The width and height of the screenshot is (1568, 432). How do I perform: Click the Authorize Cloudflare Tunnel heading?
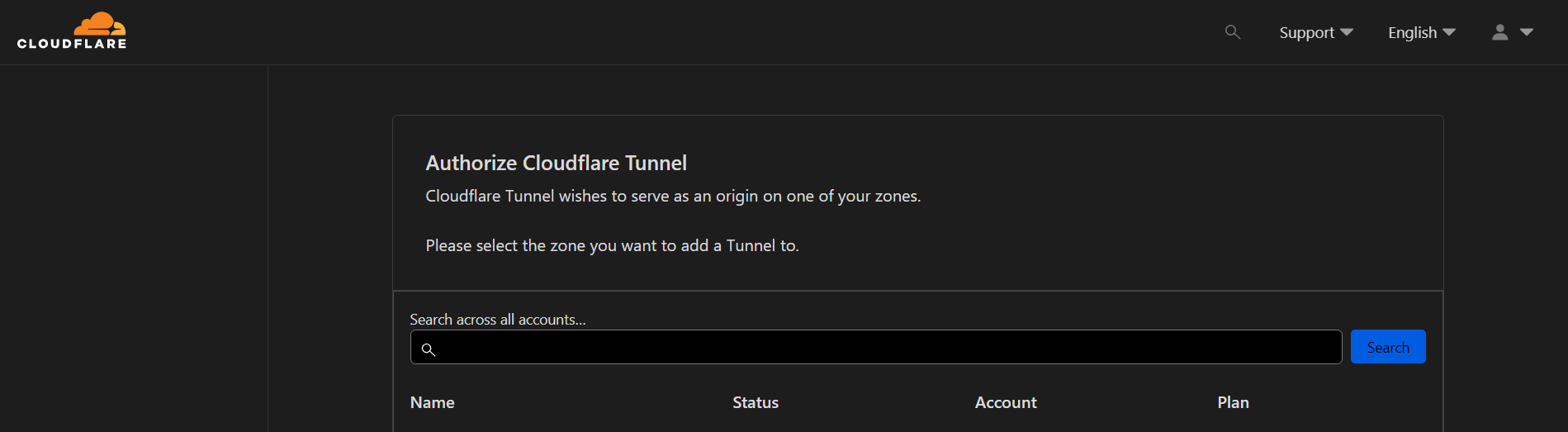557,163
